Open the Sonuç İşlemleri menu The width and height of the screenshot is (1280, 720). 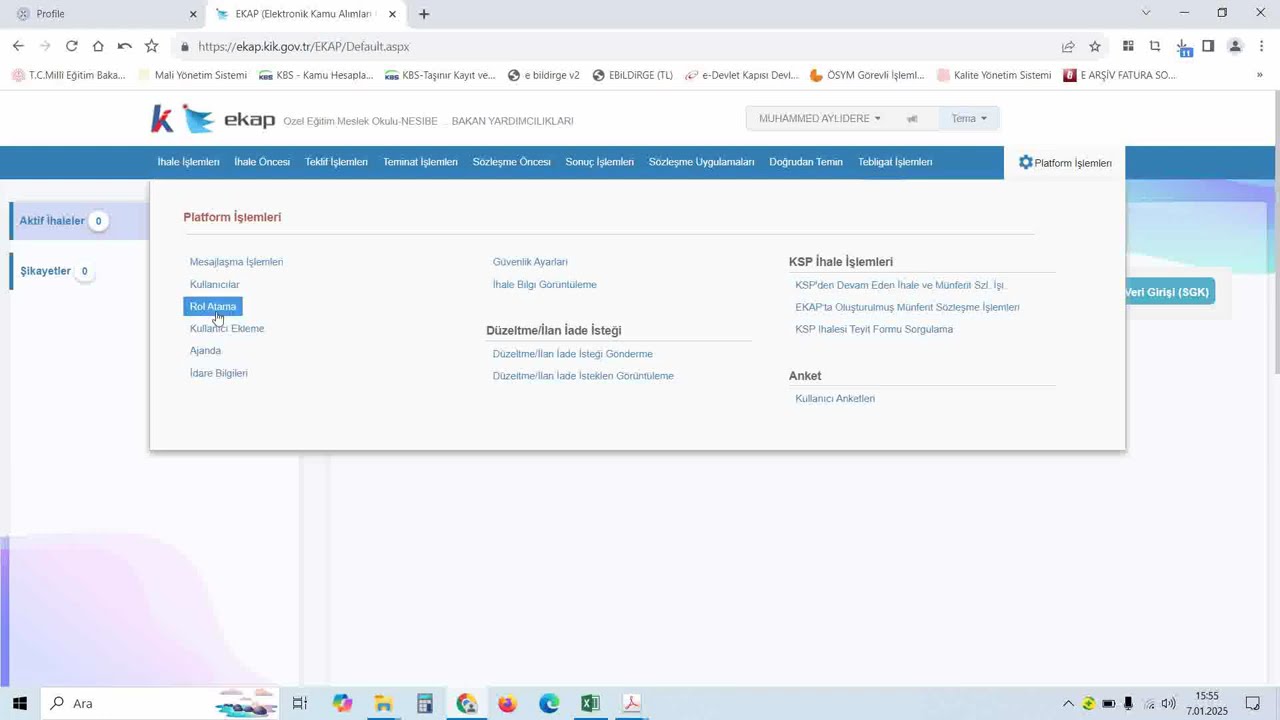coord(599,162)
